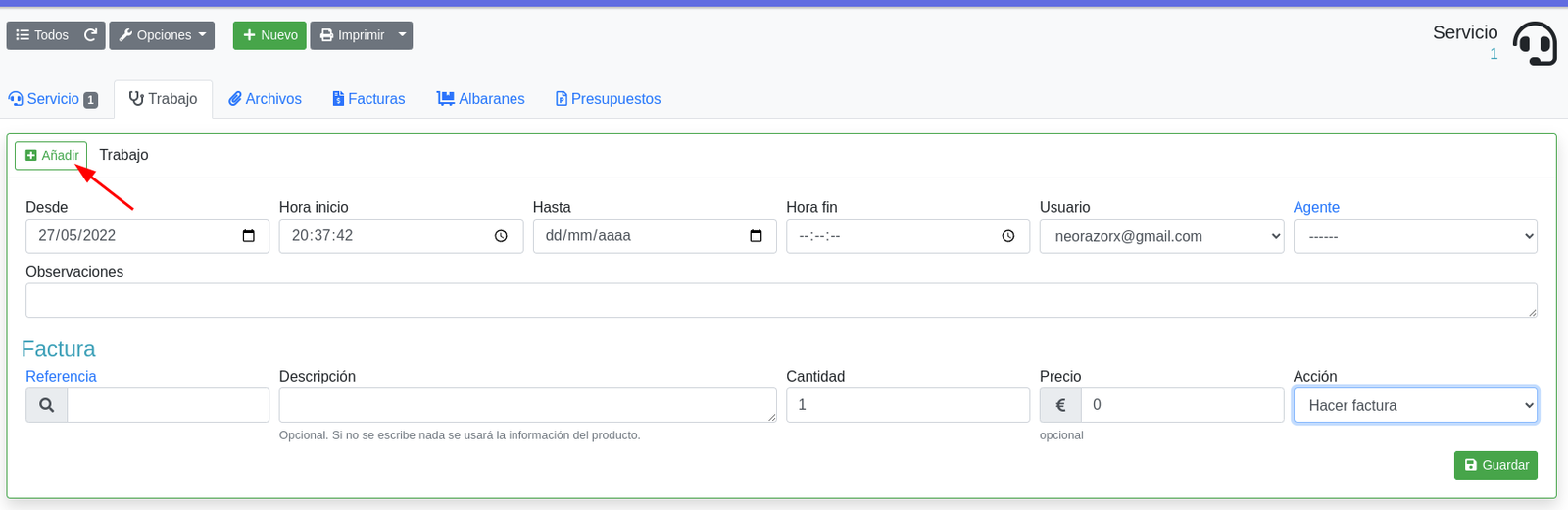Click the Hasta date field
The image size is (1568, 510).
point(655,236)
